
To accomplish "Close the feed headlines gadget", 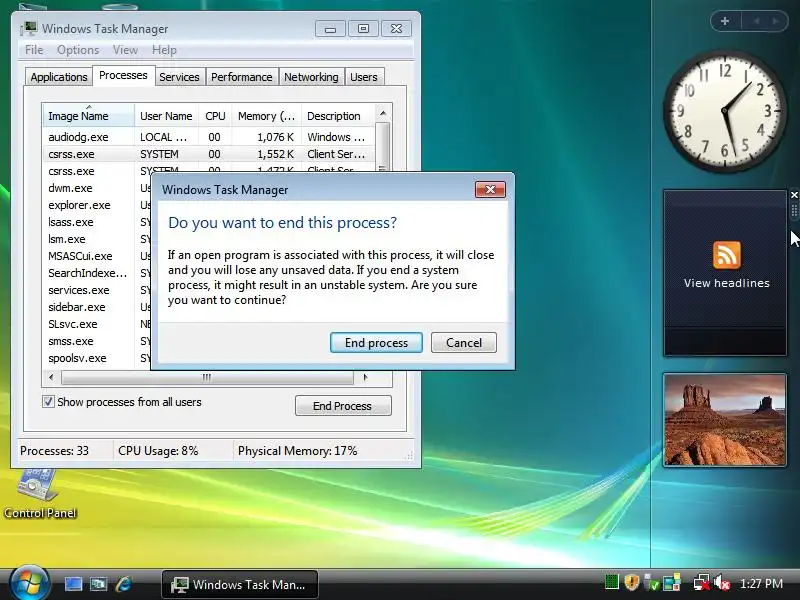I will [794, 195].
